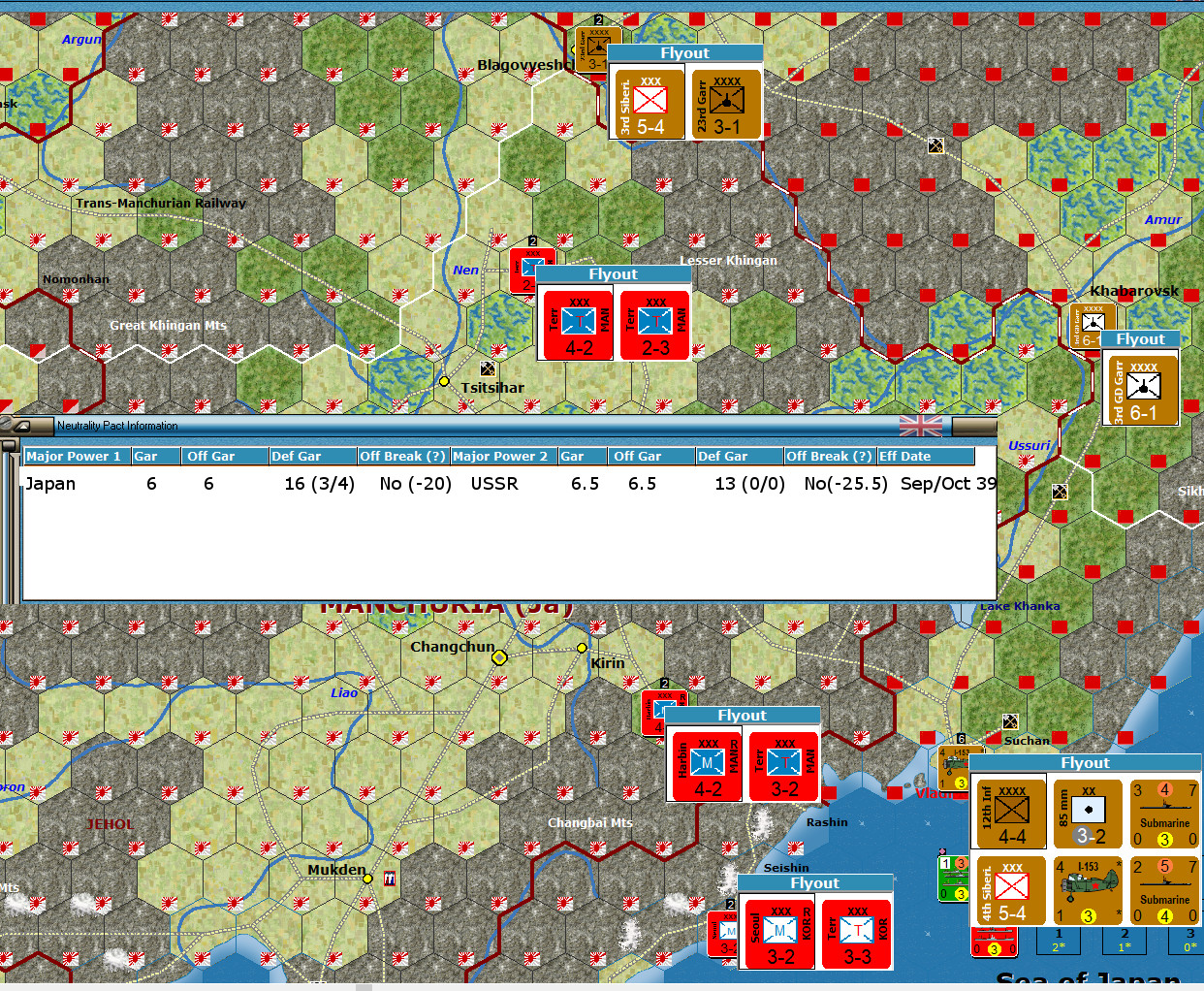This screenshot has width=1204, height=991.
Task: Select the 4th Siberi. 5-4 corps unit
Action: pyautogui.click(x=1011, y=890)
